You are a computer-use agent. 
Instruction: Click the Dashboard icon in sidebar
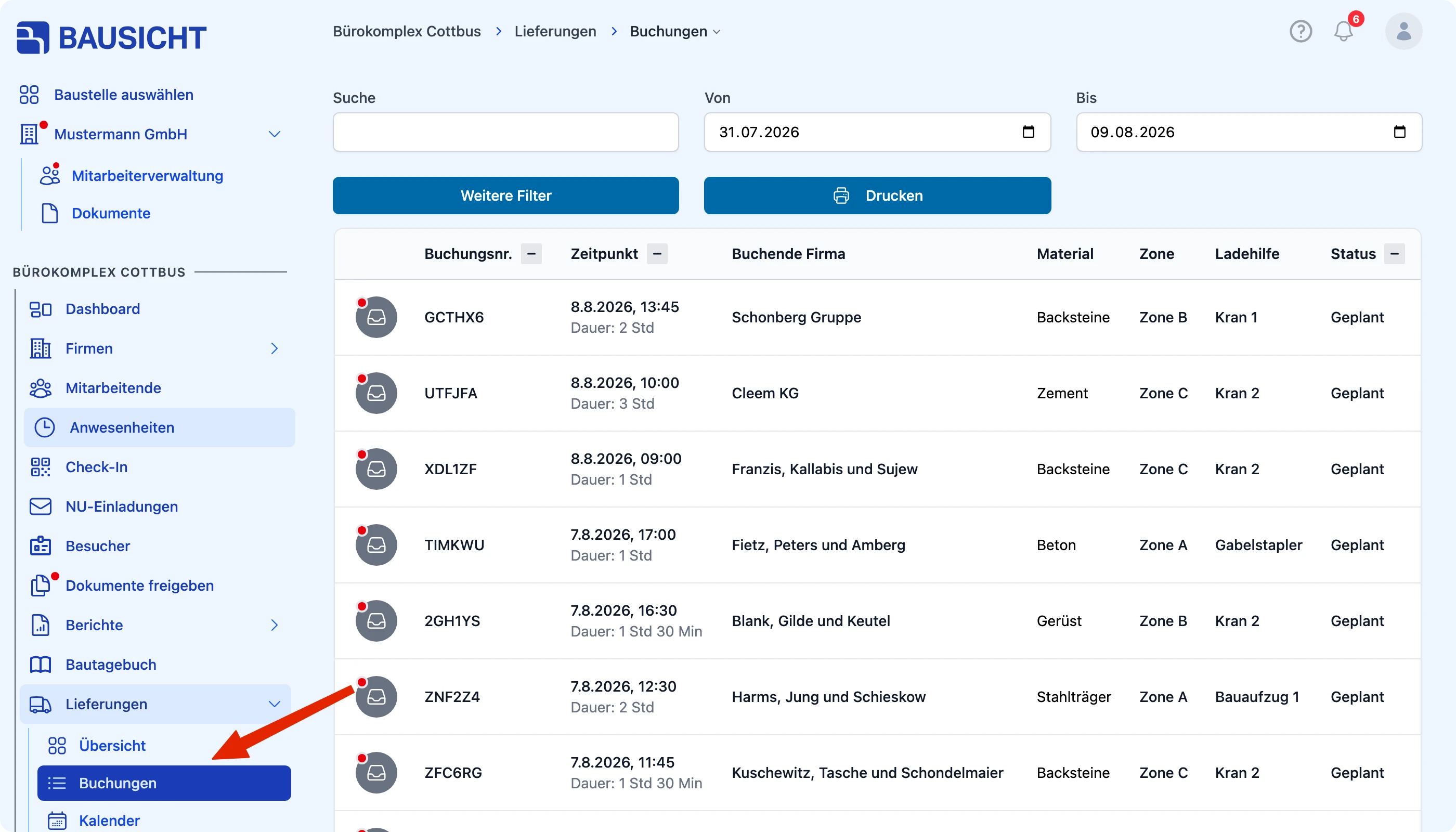point(41,309)
